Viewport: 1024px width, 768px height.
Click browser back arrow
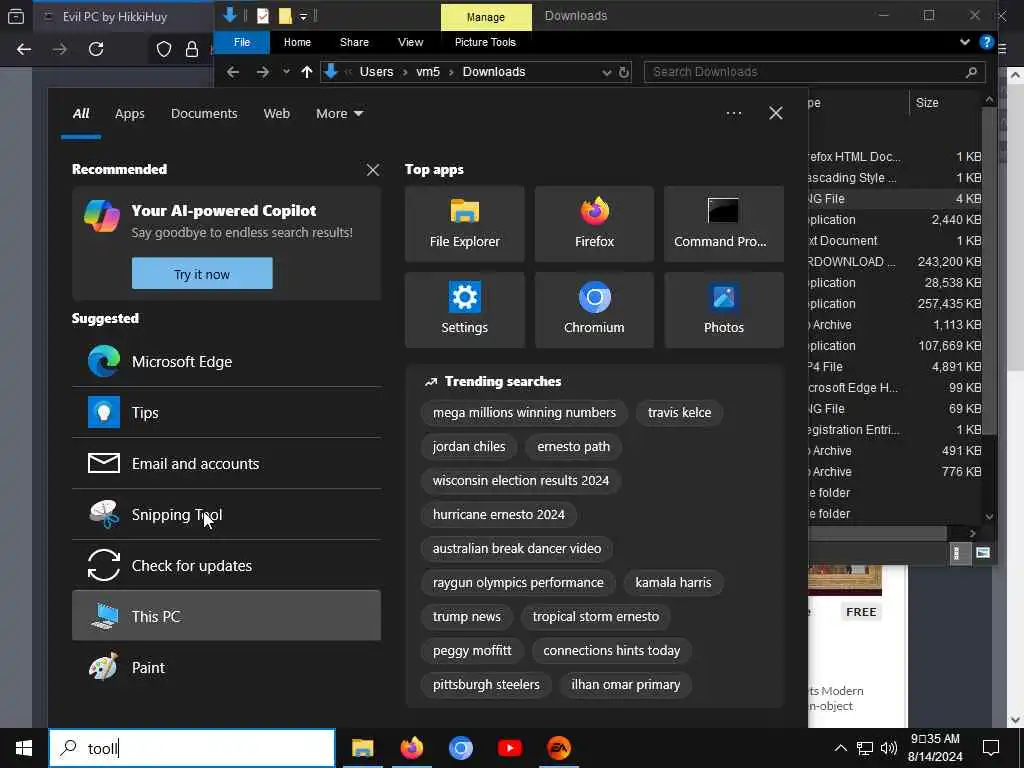24,49
